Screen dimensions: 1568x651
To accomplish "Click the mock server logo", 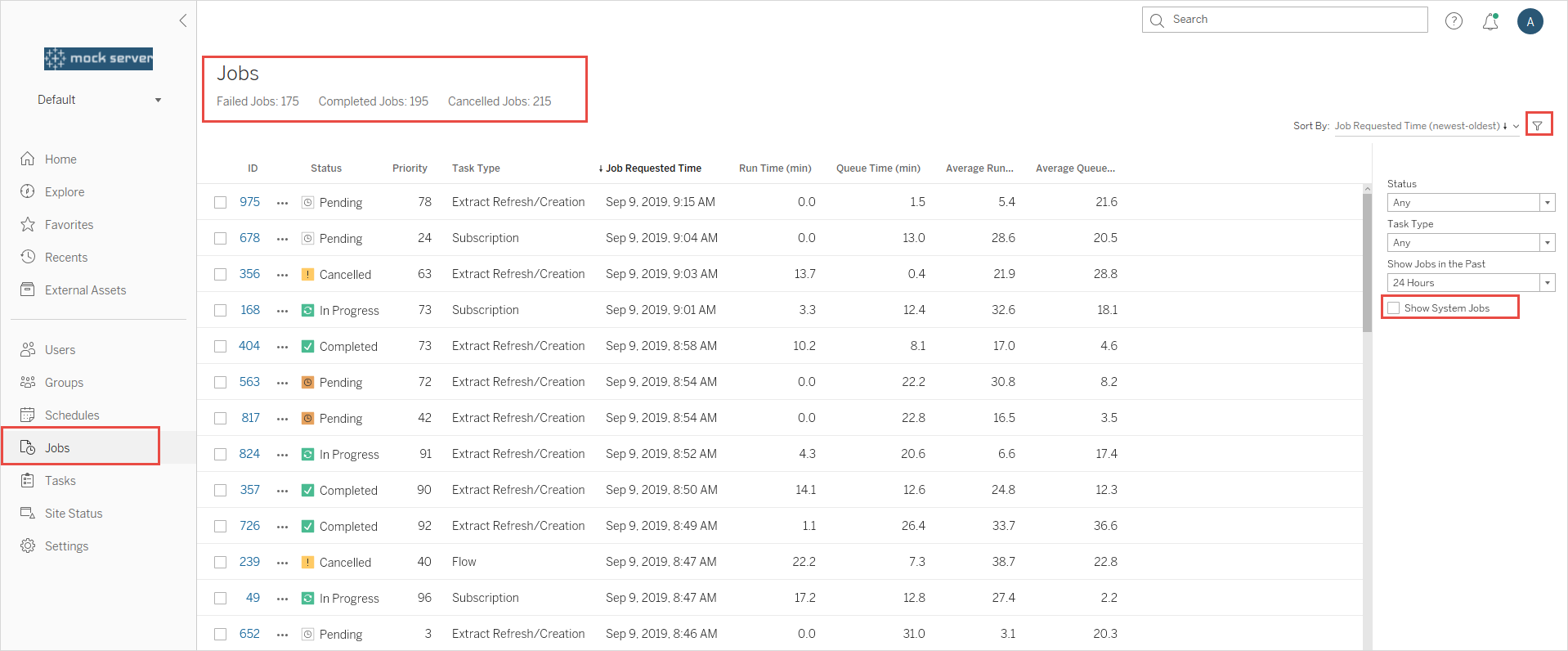I will (98, 58).
